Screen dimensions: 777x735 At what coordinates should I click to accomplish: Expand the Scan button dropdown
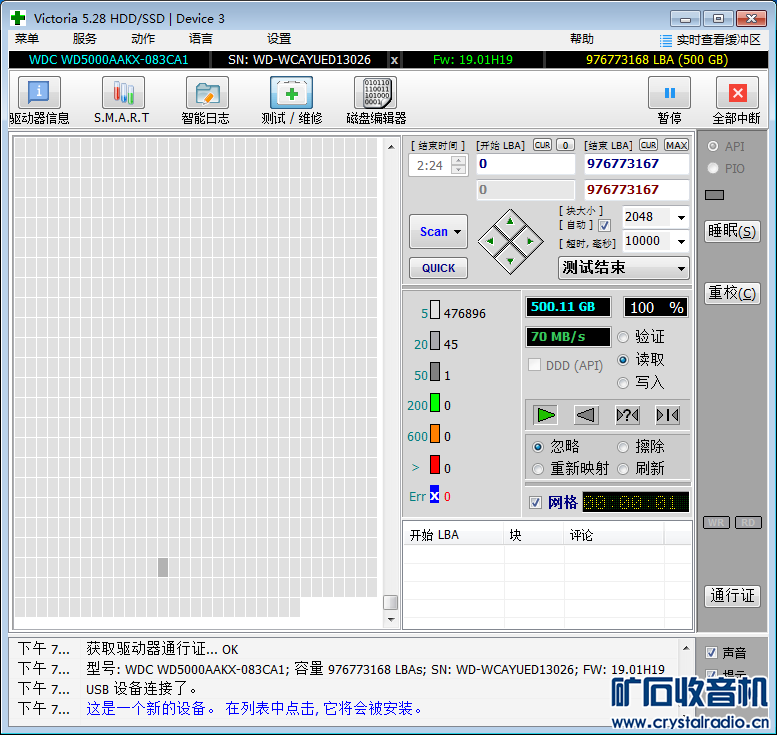pos(458,231)
